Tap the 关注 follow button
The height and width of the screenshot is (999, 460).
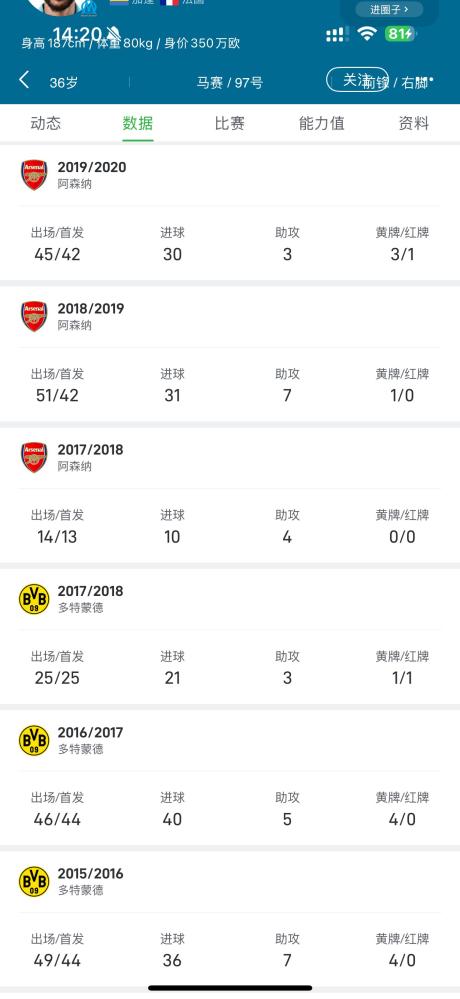[357, 80]
